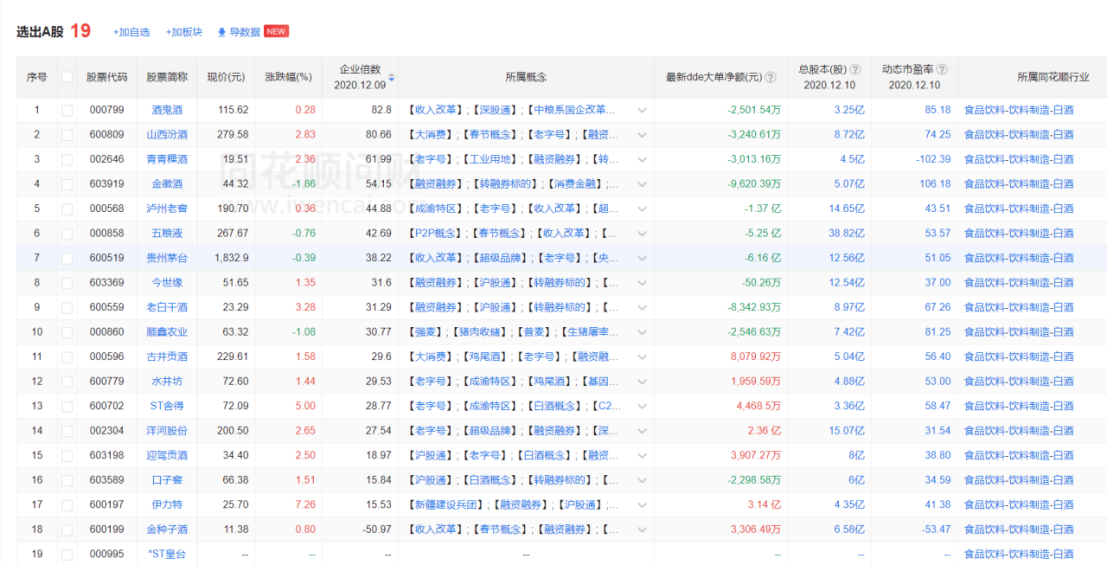The height and width of the screenshot is (566, 1108).
Task: Expand the concept list for 口子窖
Action: click(x=642, y=480)
